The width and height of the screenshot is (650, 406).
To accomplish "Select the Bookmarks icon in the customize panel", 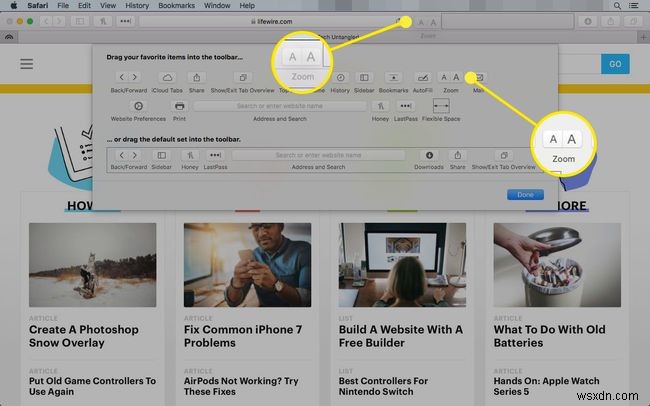I will coord(393,78).
